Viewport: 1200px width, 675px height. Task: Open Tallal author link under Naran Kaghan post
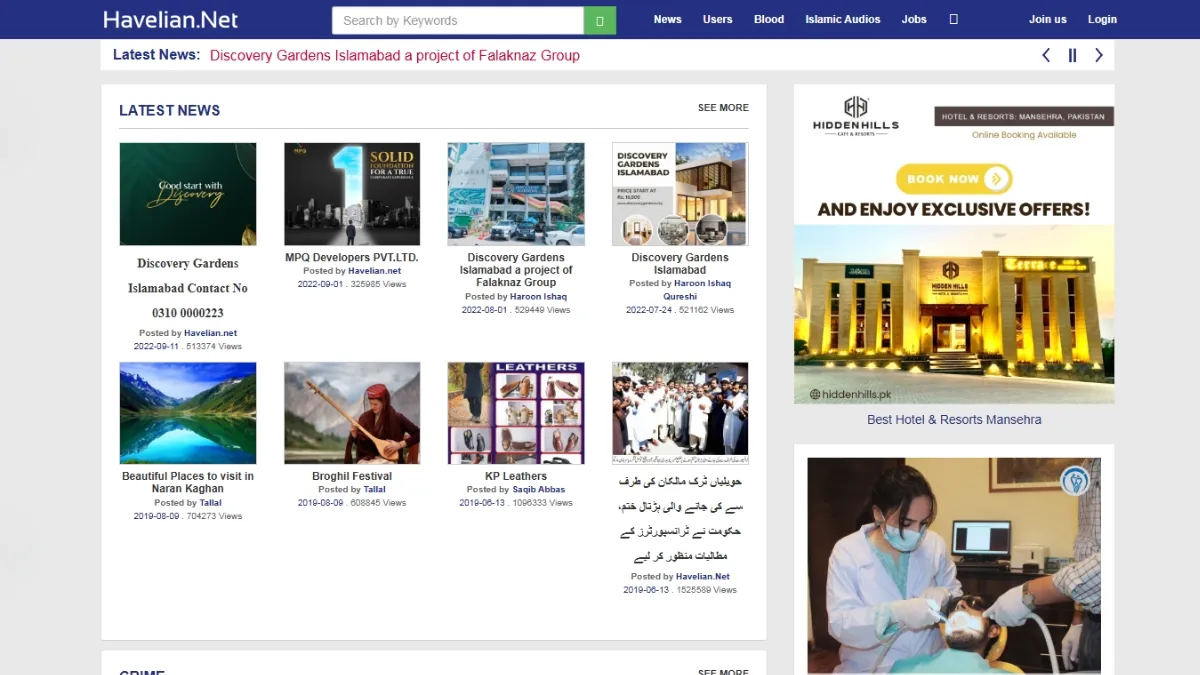[210, 503]
